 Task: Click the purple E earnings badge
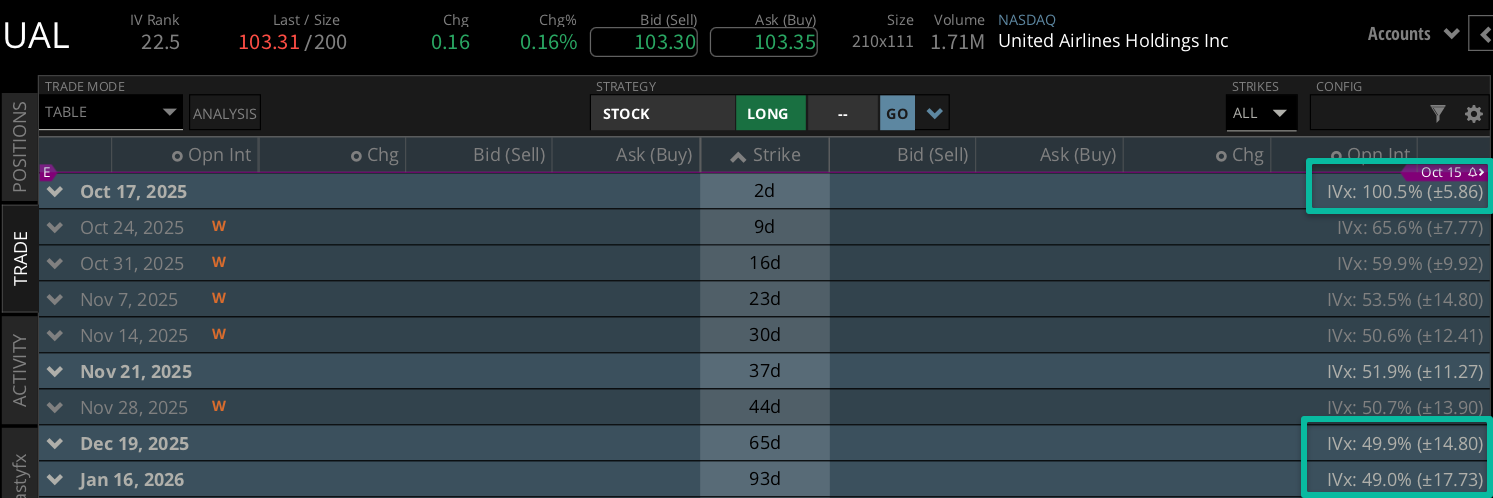[x=46, y=172]
